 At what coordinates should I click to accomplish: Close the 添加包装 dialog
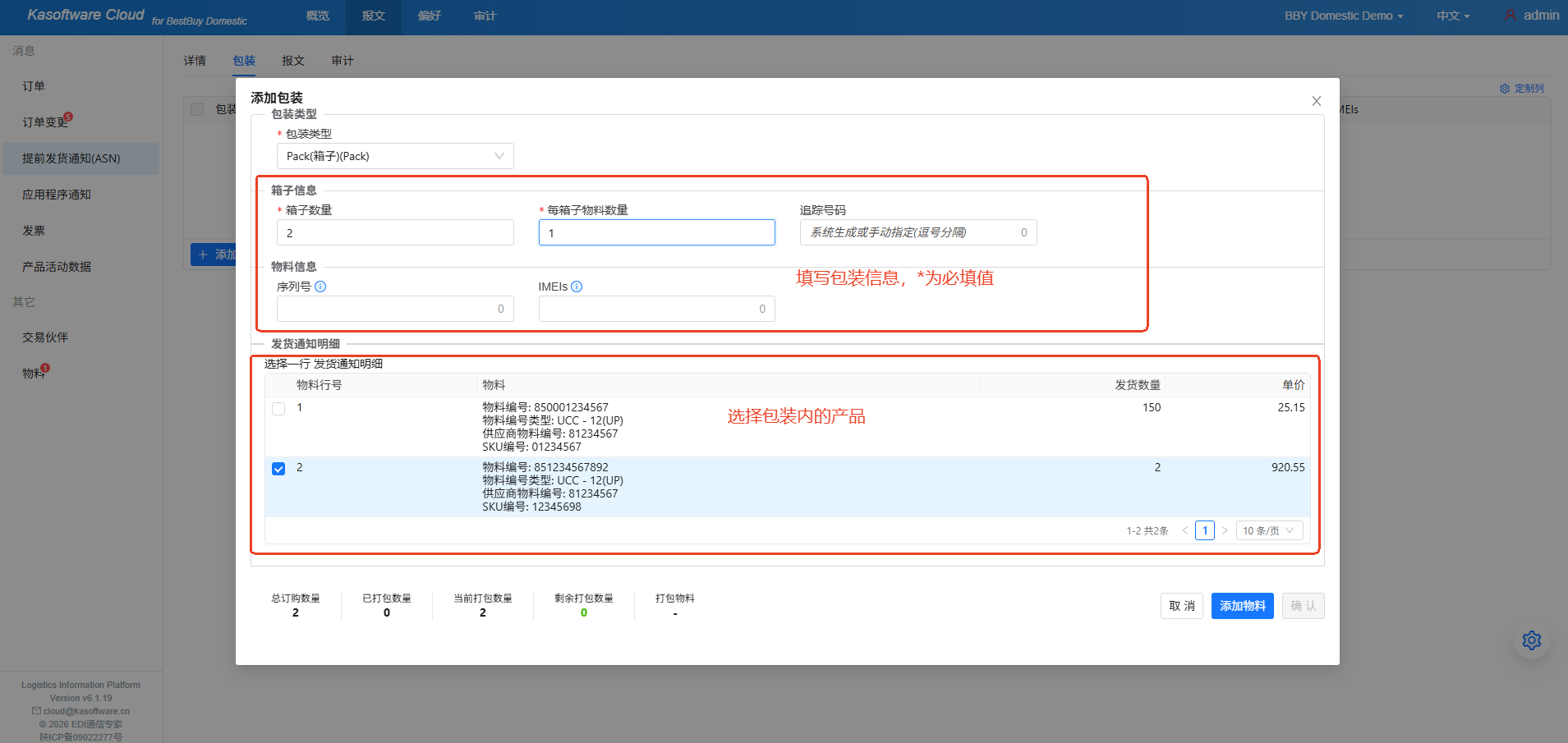click(1316, 100)
